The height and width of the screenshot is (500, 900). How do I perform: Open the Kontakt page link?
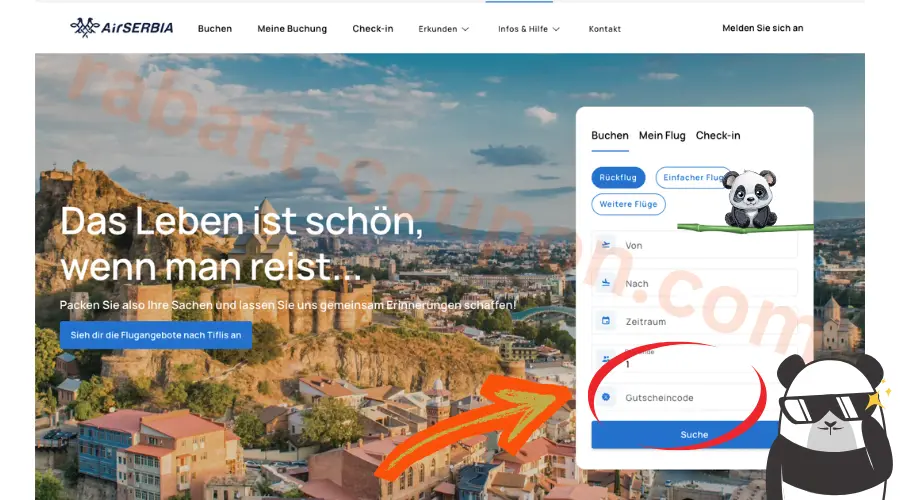(604, 29)
